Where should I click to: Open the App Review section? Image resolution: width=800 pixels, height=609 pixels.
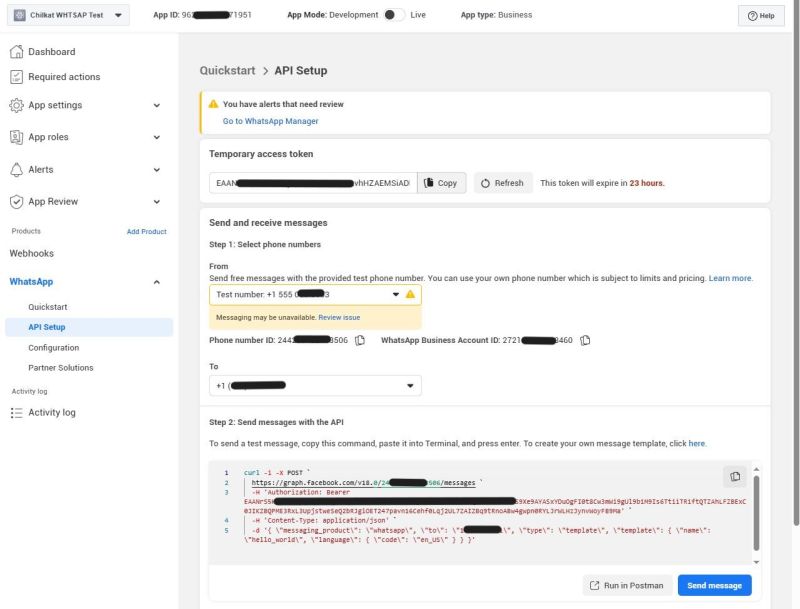click(x=62, y=201)
